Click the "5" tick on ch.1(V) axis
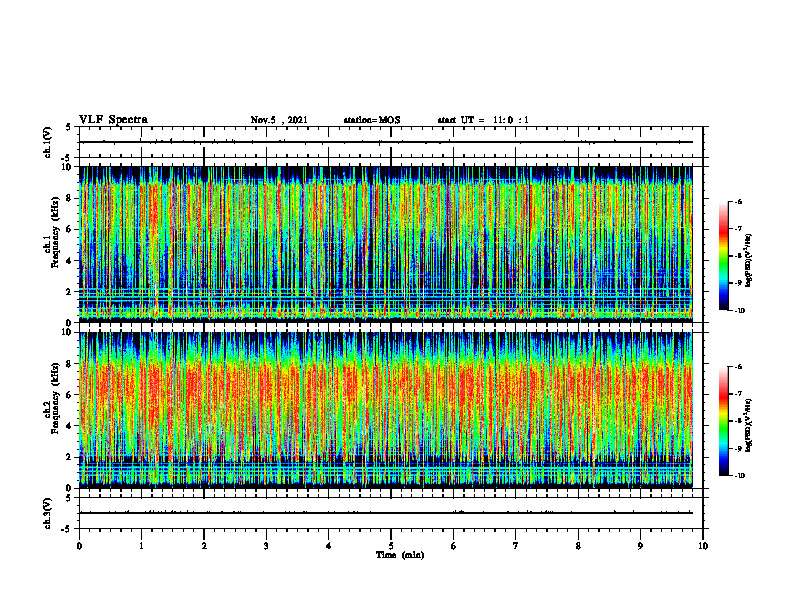Image resolution: width=792 pixels, height=612 pixels. (69, 128)
